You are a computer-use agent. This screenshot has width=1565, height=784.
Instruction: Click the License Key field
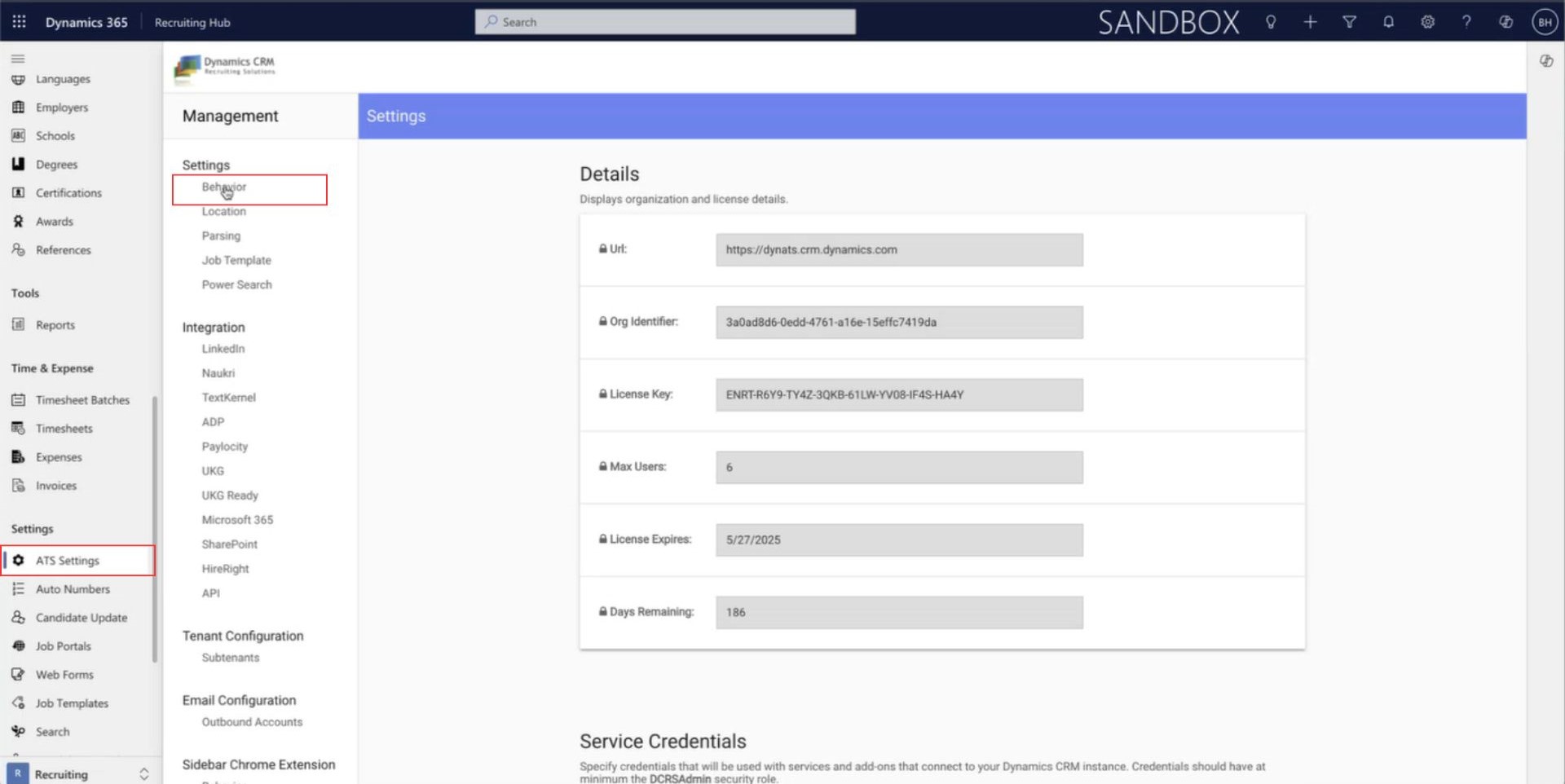click(x=900, y=395)
